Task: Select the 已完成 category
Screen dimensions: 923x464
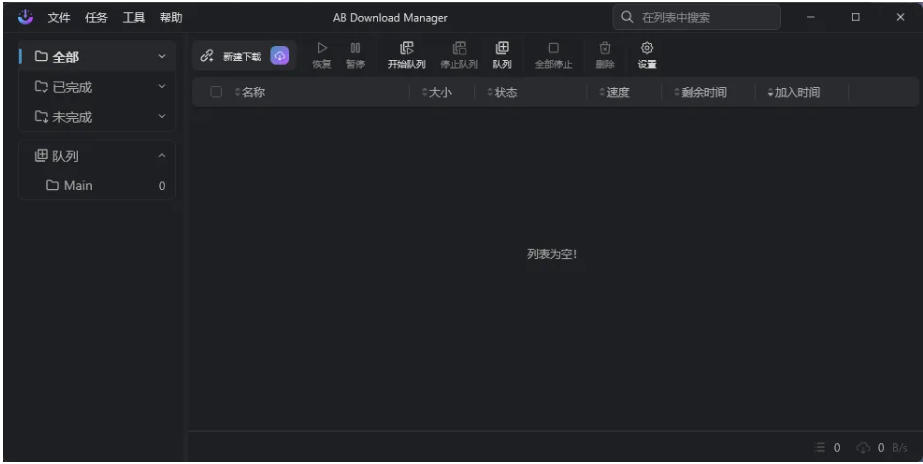Action: (98, 87)
